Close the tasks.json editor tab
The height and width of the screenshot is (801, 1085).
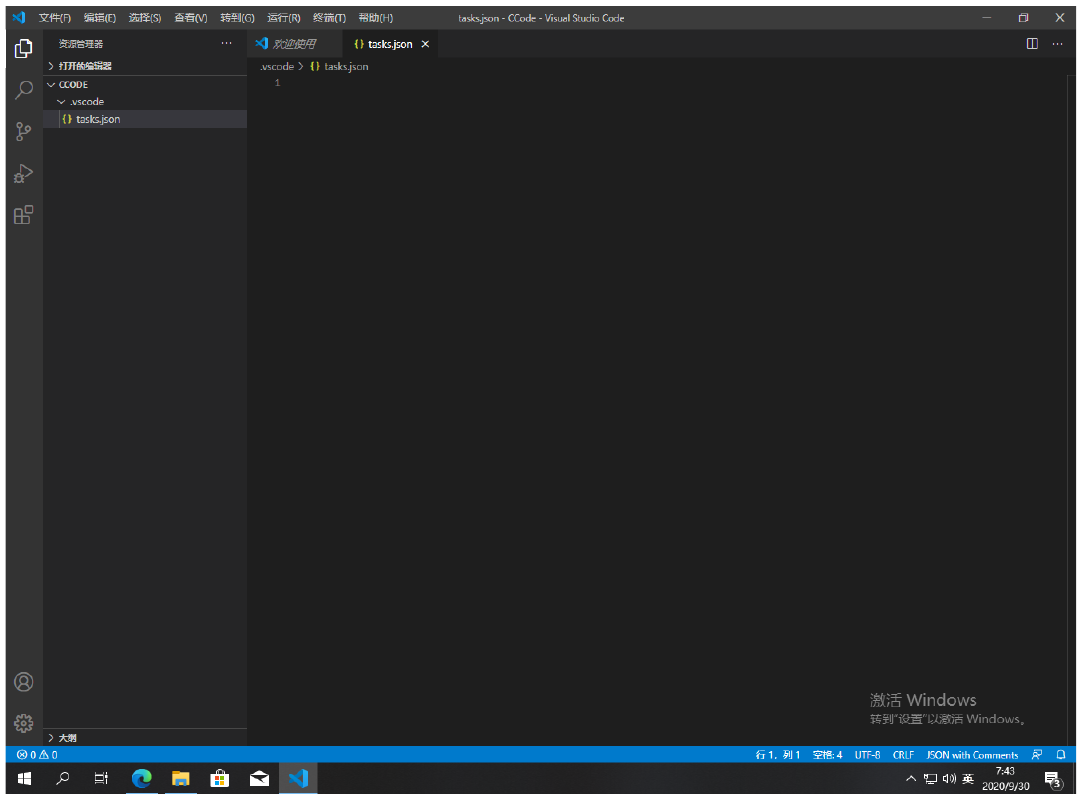(x=425, y=44)
